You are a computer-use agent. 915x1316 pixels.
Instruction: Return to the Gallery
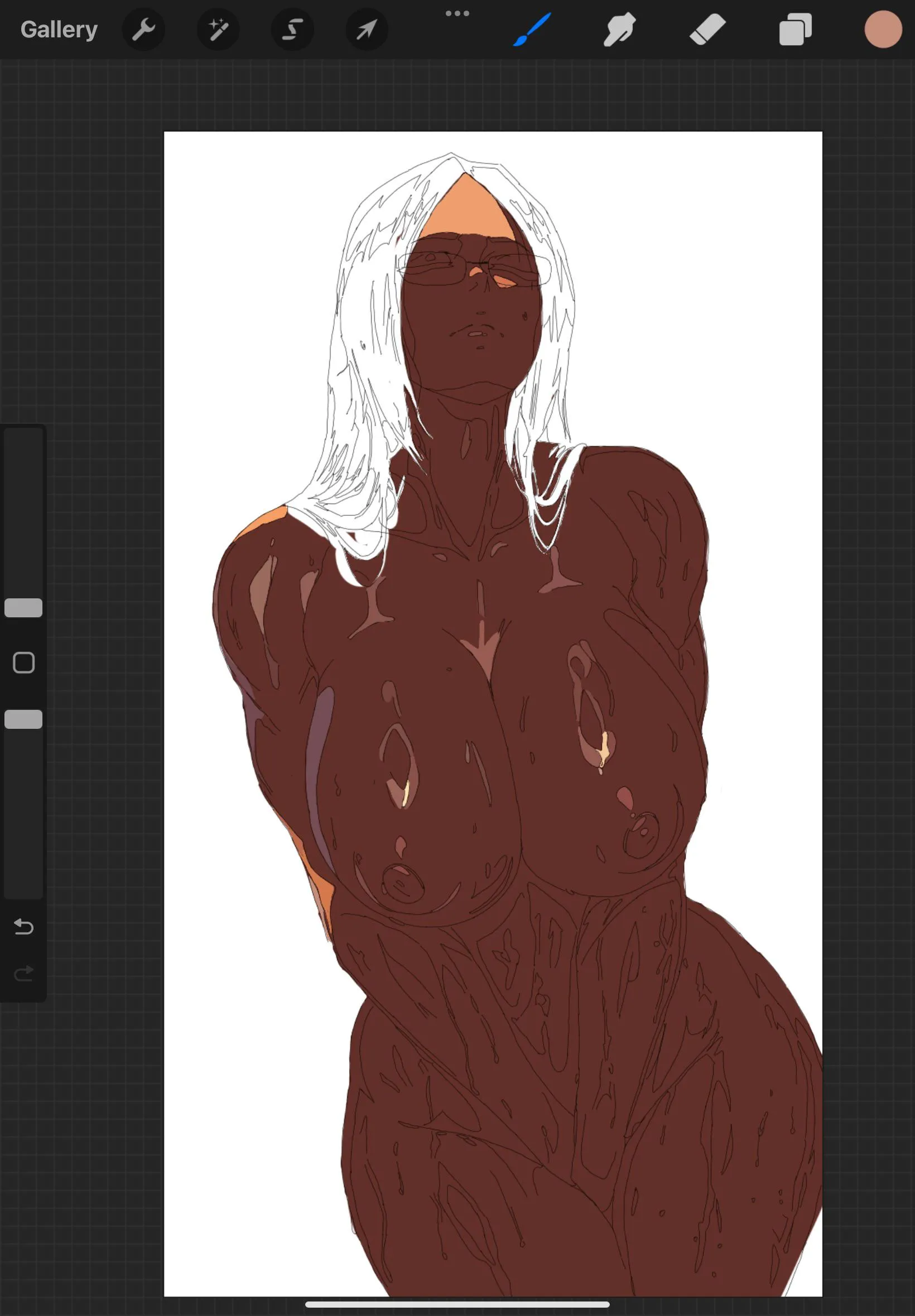pos(59,28)
